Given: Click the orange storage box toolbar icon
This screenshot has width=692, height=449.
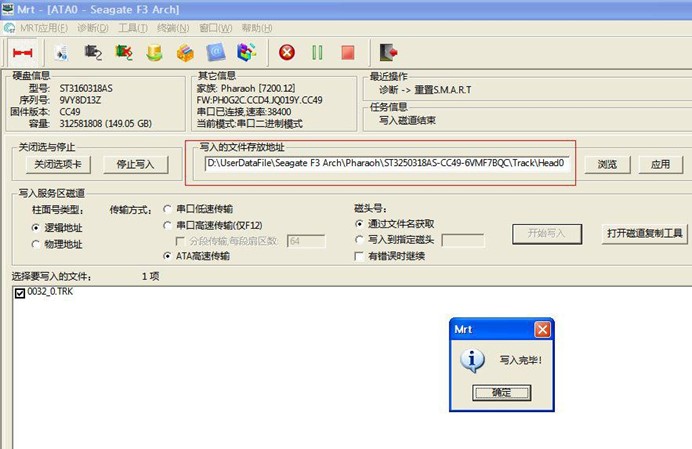Looking at the screenshot, I should pyautogui.click(x=185, y=51).
